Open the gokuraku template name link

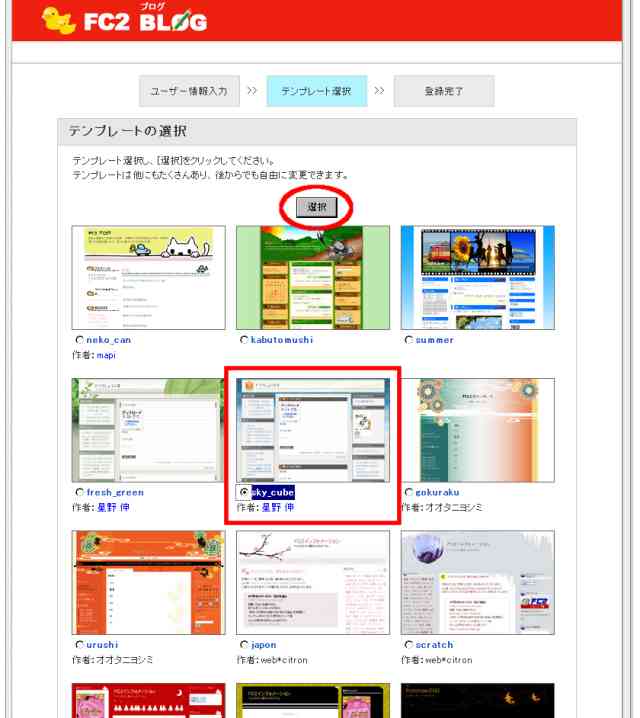[x=437, y=492]
